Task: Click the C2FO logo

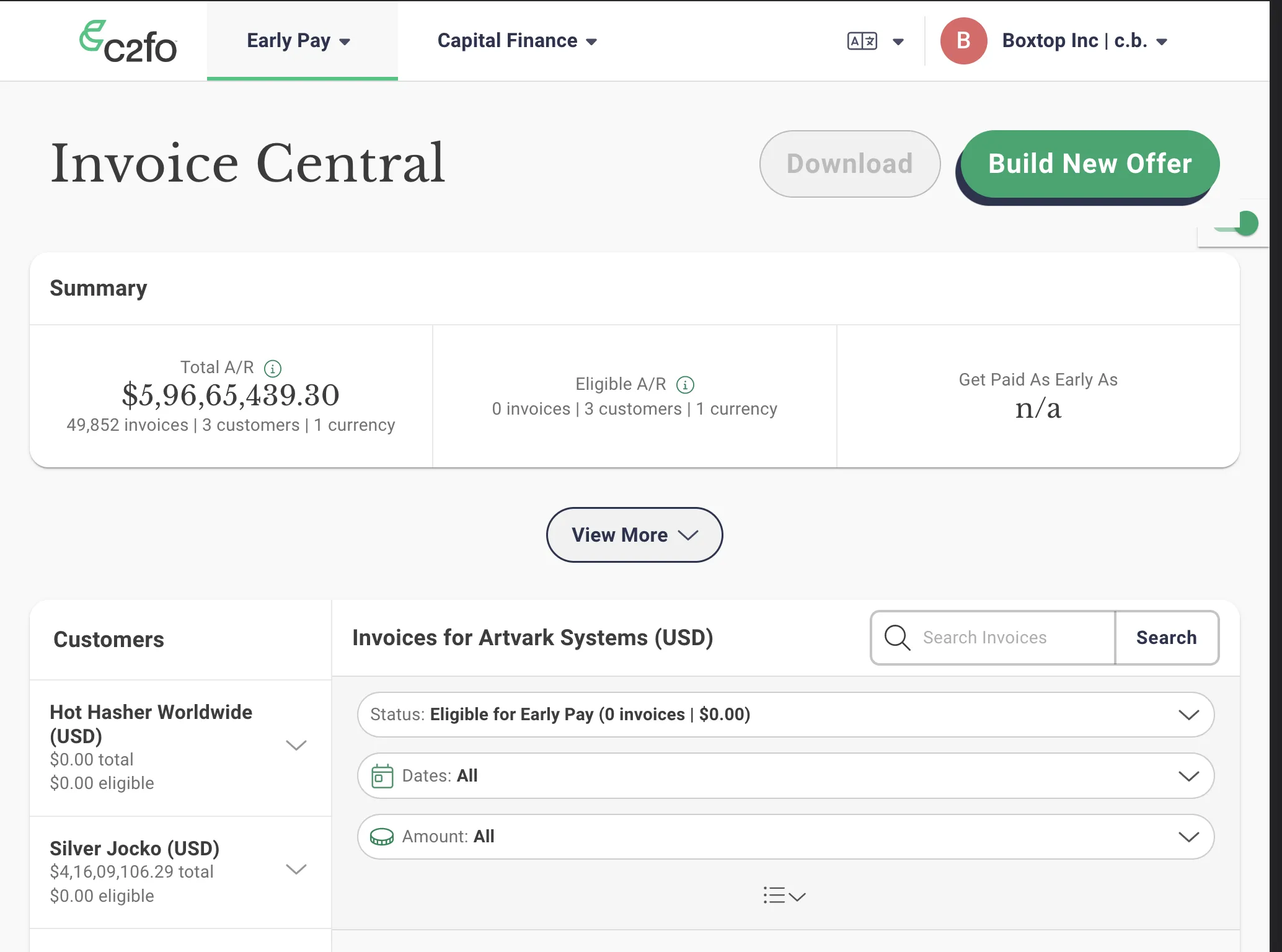Action: point(128,42)
